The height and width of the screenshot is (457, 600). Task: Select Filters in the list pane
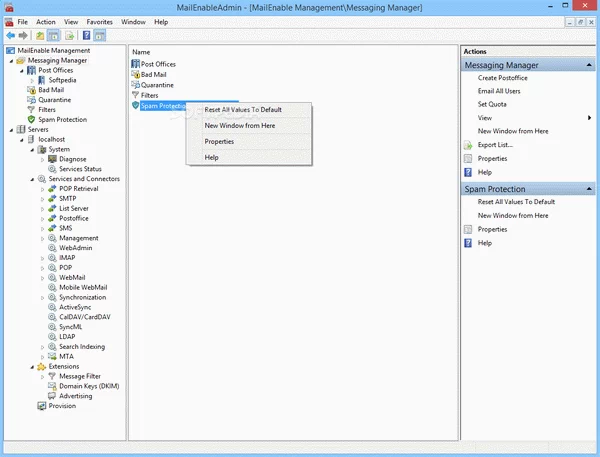[x=149, y=95]
